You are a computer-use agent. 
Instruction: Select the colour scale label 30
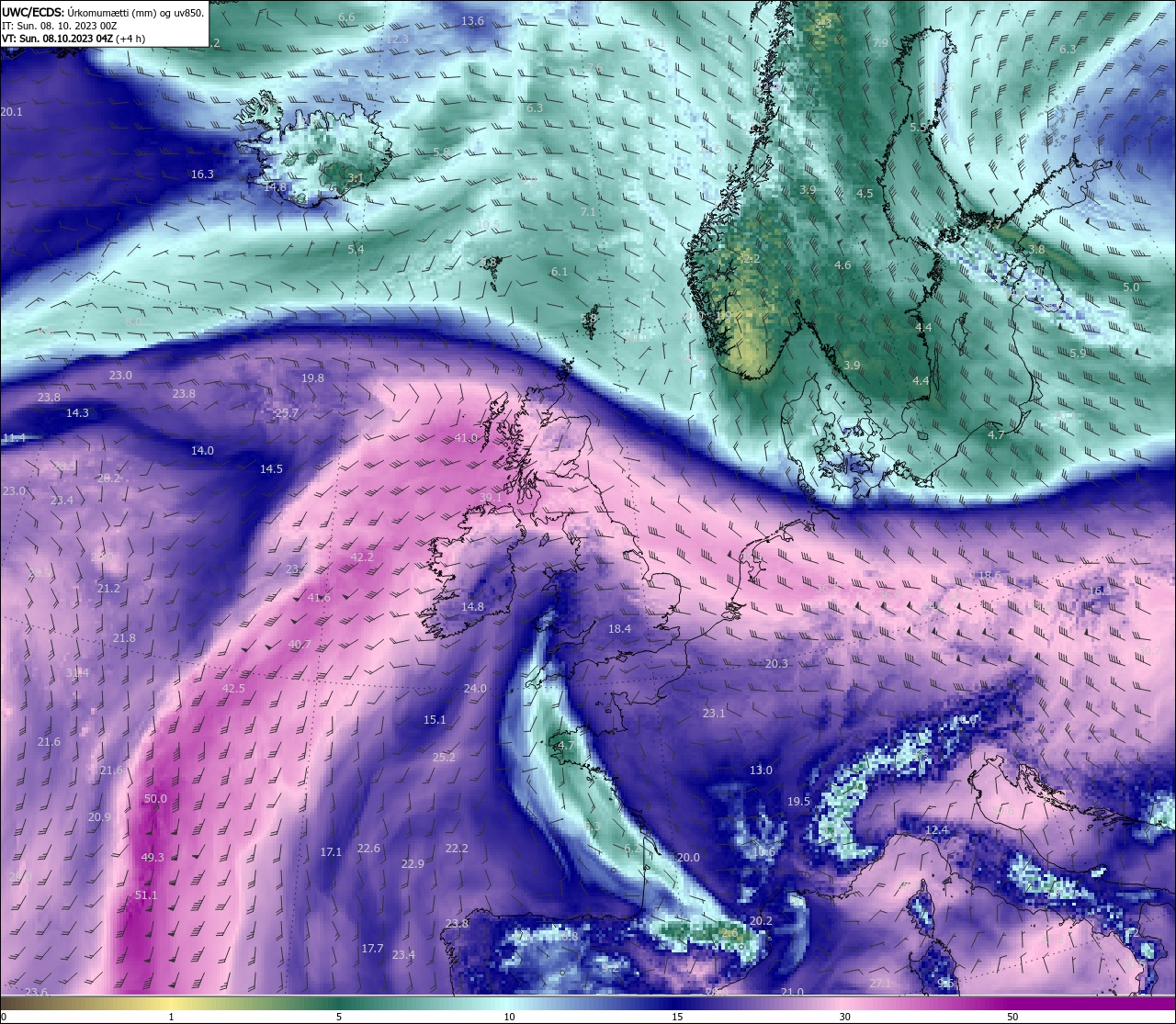[844, 1017]
